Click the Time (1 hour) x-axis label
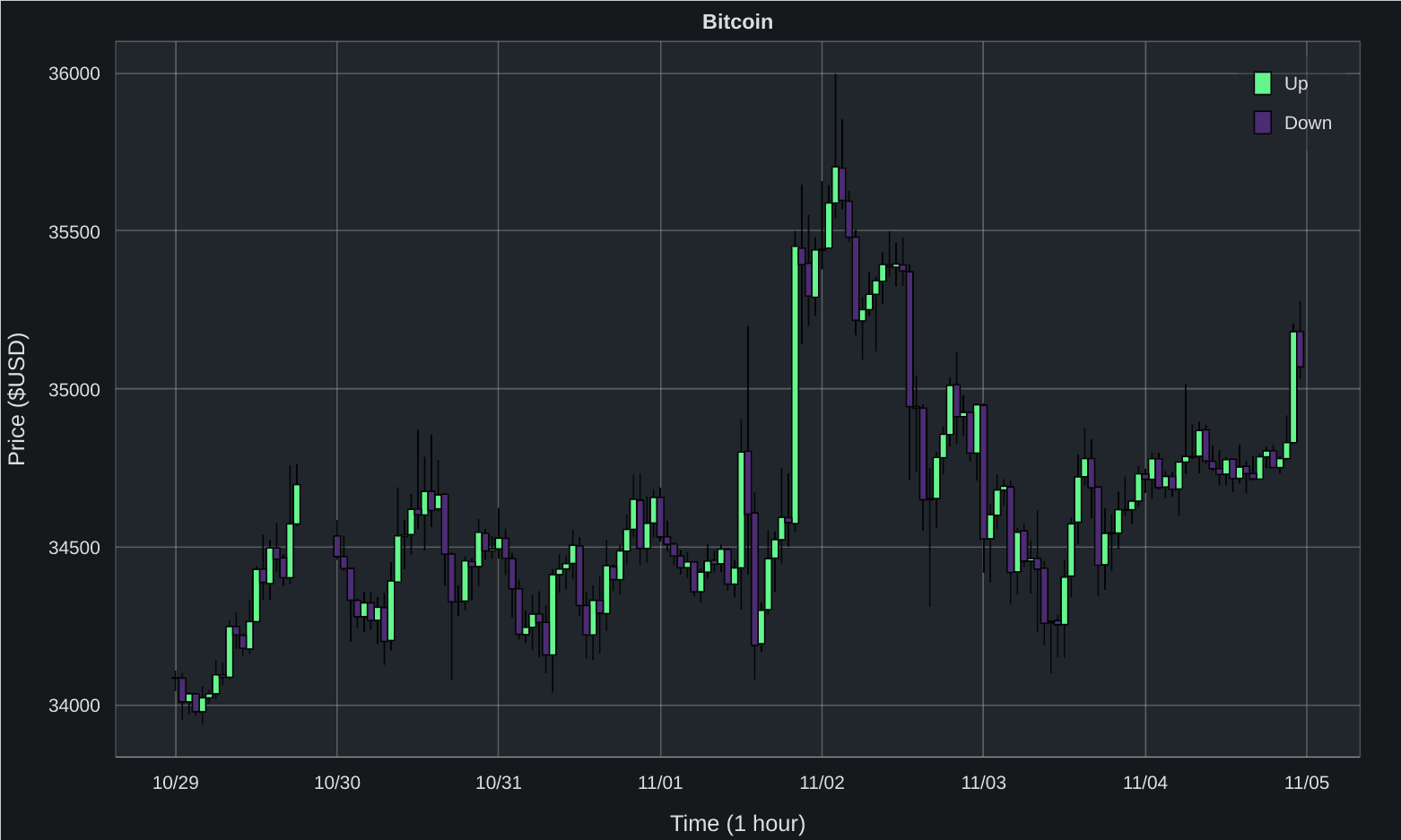Image resolution: width=1401 pixels, height=840 pixels. [737, 823]
